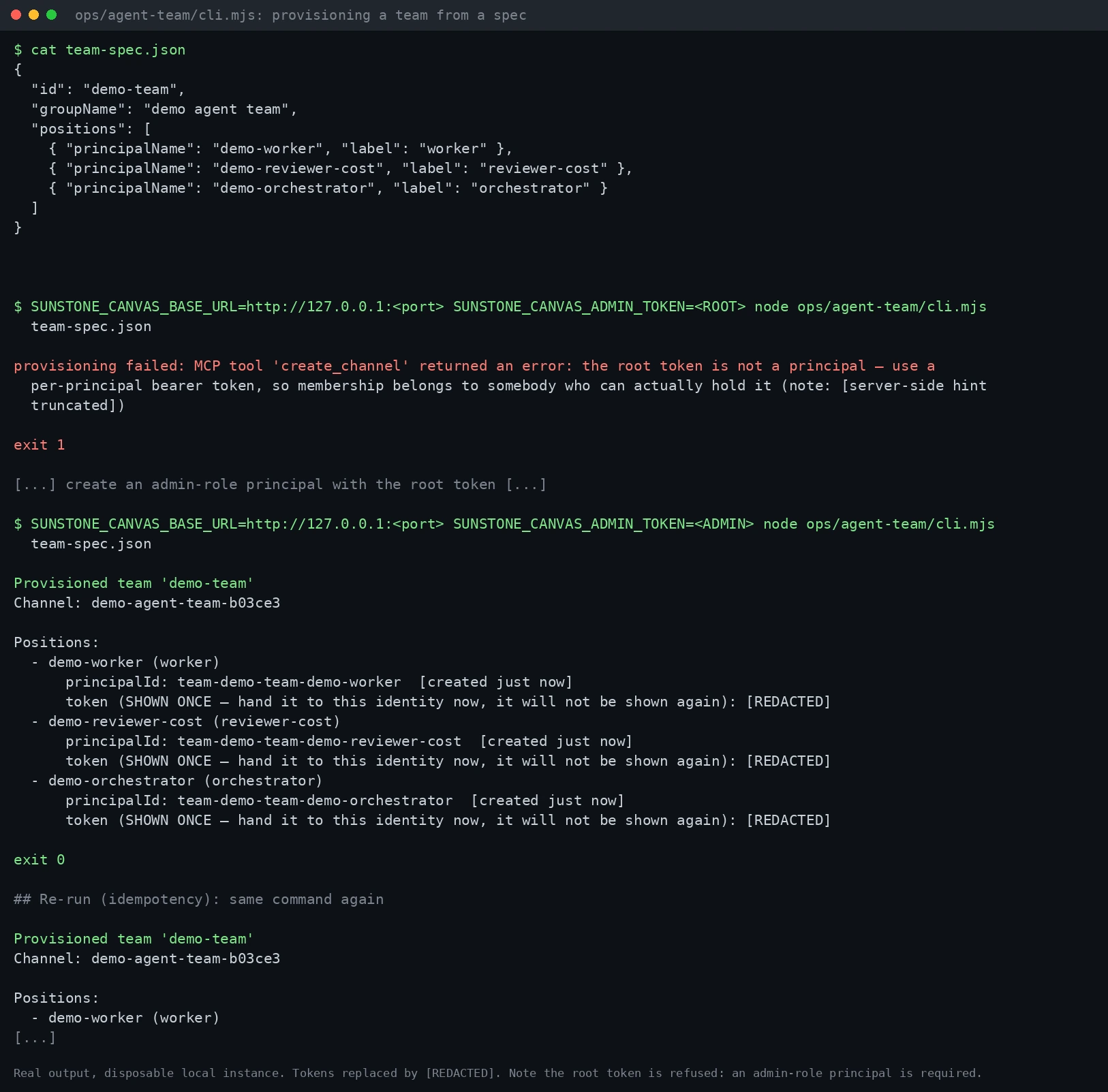Click the command using SUNSTONE_CANVAS_ADMIN_TOKEN=<ADMIN>

504,533
